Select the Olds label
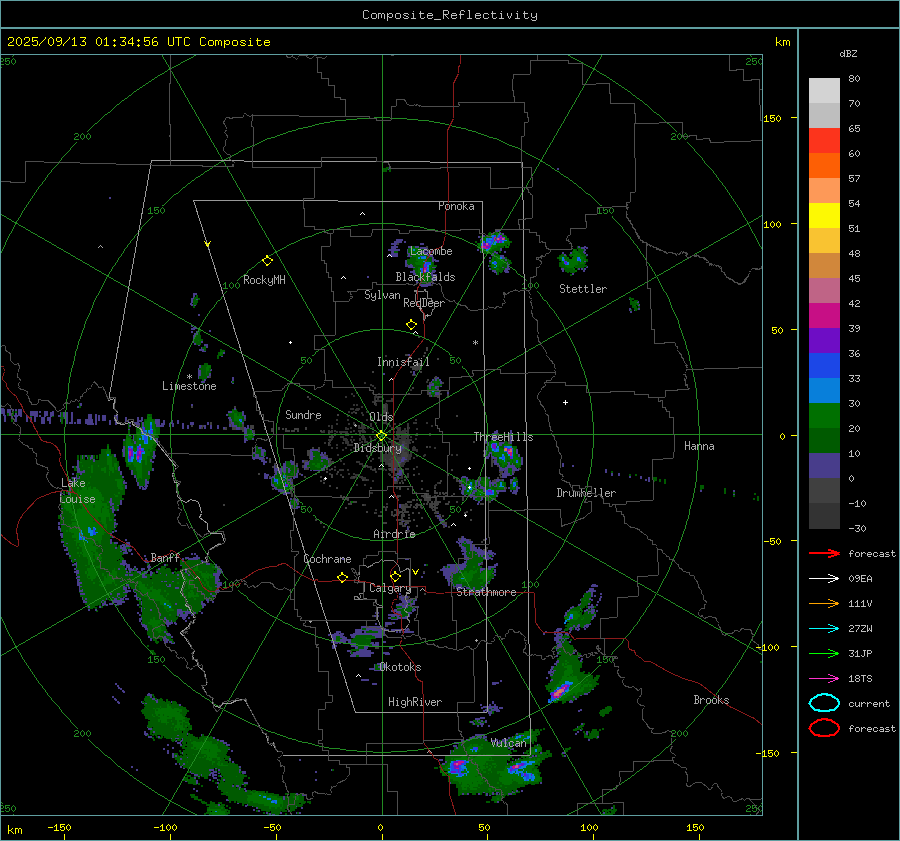The height and width of the screenshot is (841, 900). click(381, 417)
